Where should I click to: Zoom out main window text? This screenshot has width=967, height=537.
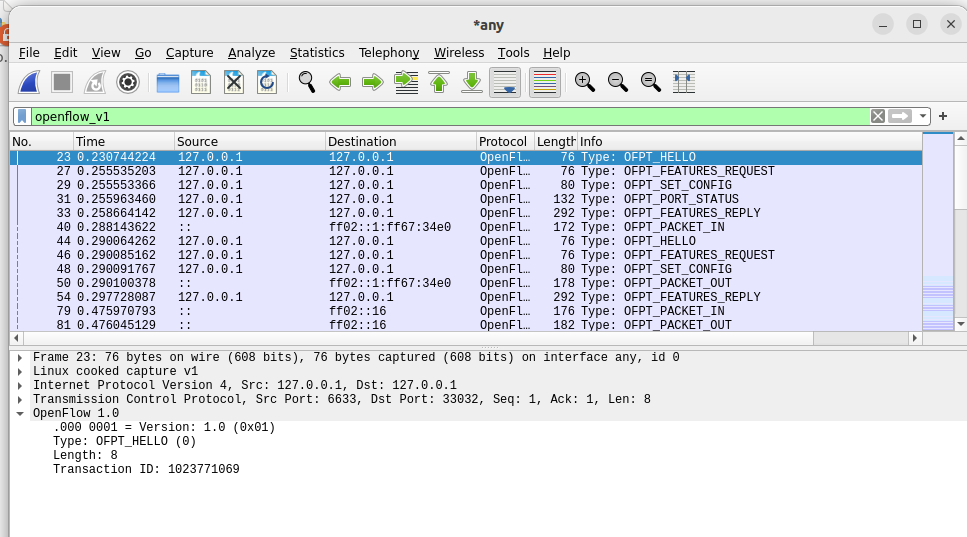point(617,82)
